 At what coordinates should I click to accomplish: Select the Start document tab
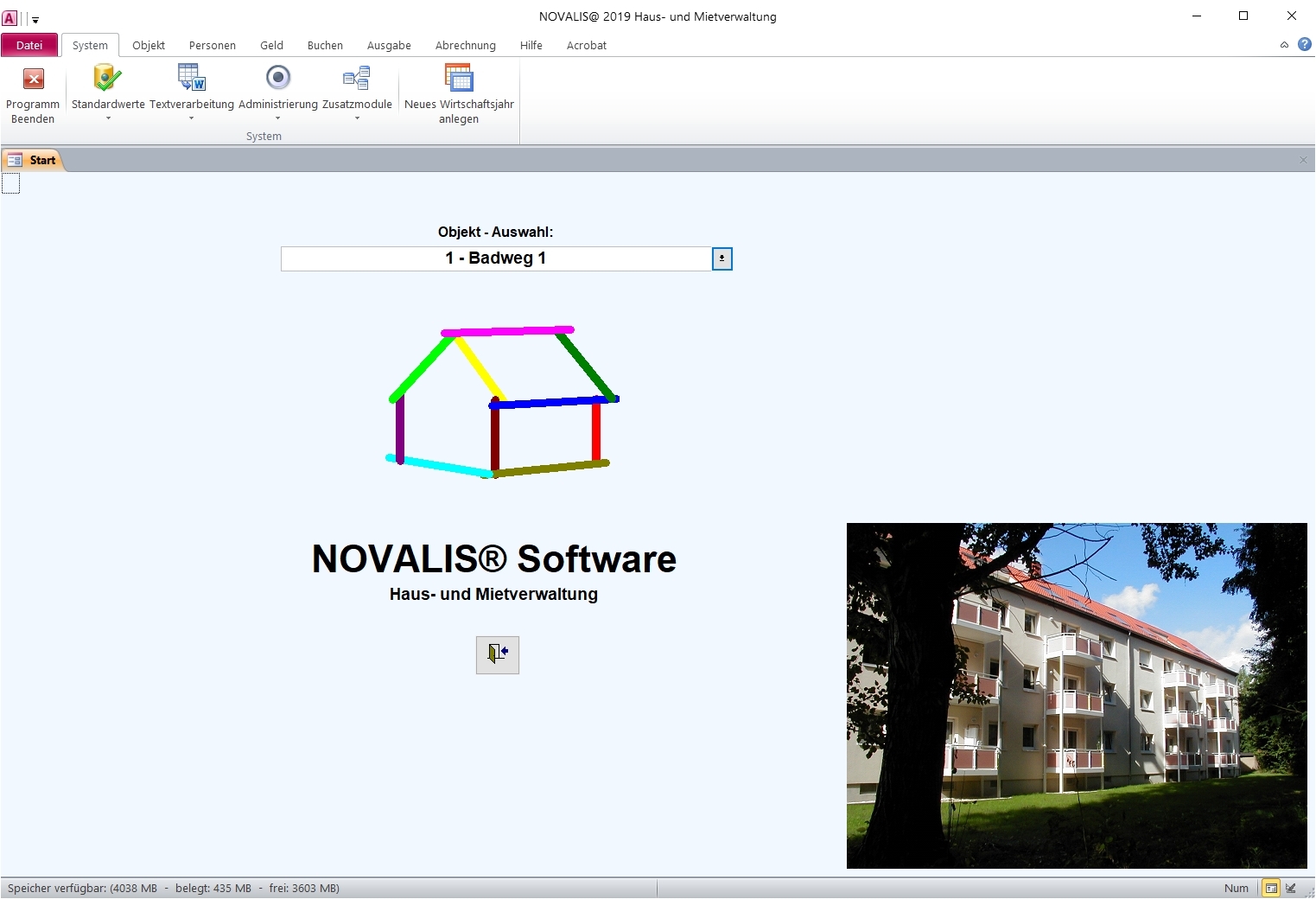point(33,160)
